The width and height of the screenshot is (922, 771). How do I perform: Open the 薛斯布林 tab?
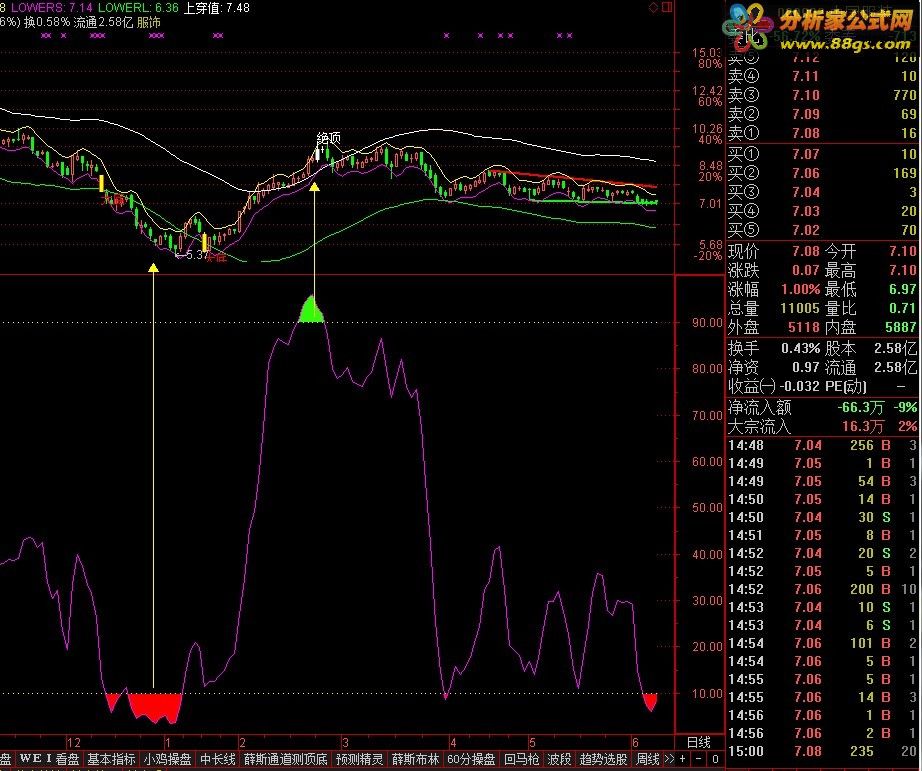[416, 759]
